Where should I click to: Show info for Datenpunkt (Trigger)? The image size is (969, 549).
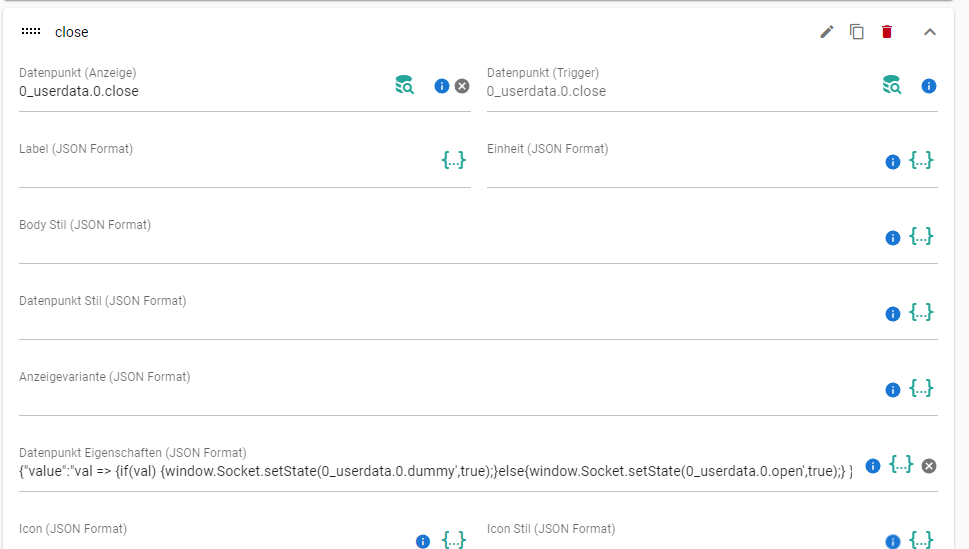point(929,86)
